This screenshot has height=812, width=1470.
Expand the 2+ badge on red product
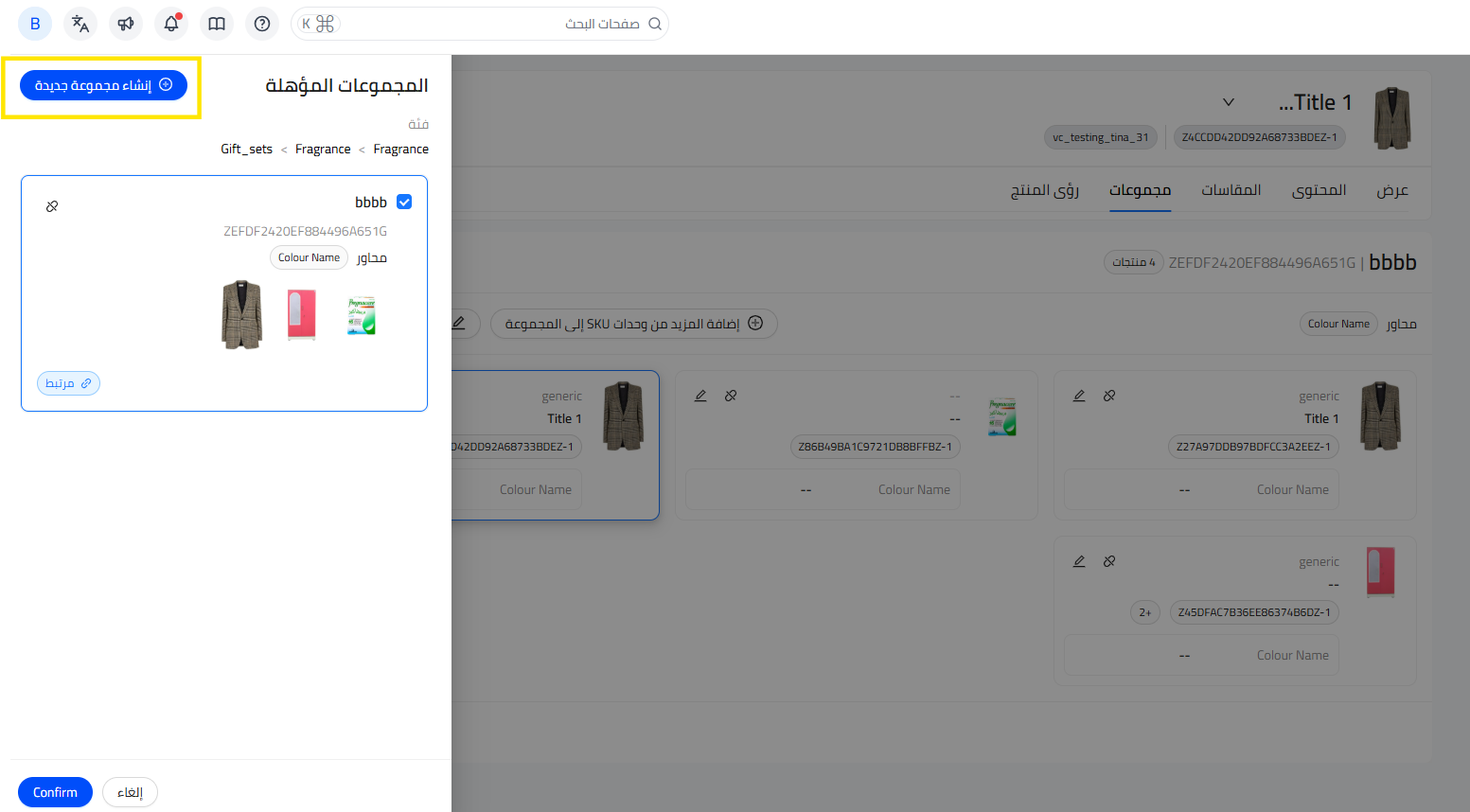point(1145,612)
